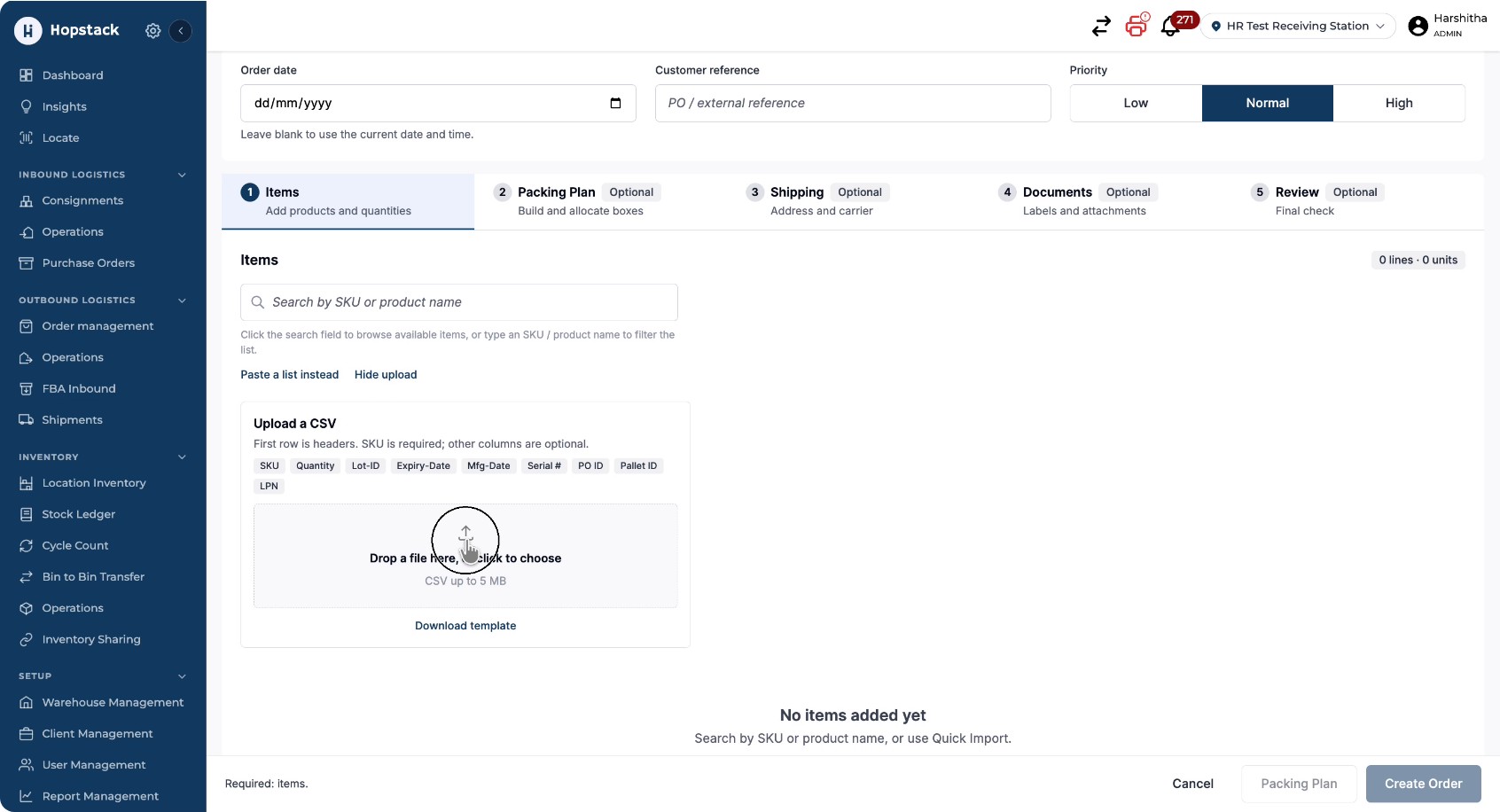Open the Harshitha admin profile avatar
The height and width of the screenshot is (812, 1500).
1418,27
